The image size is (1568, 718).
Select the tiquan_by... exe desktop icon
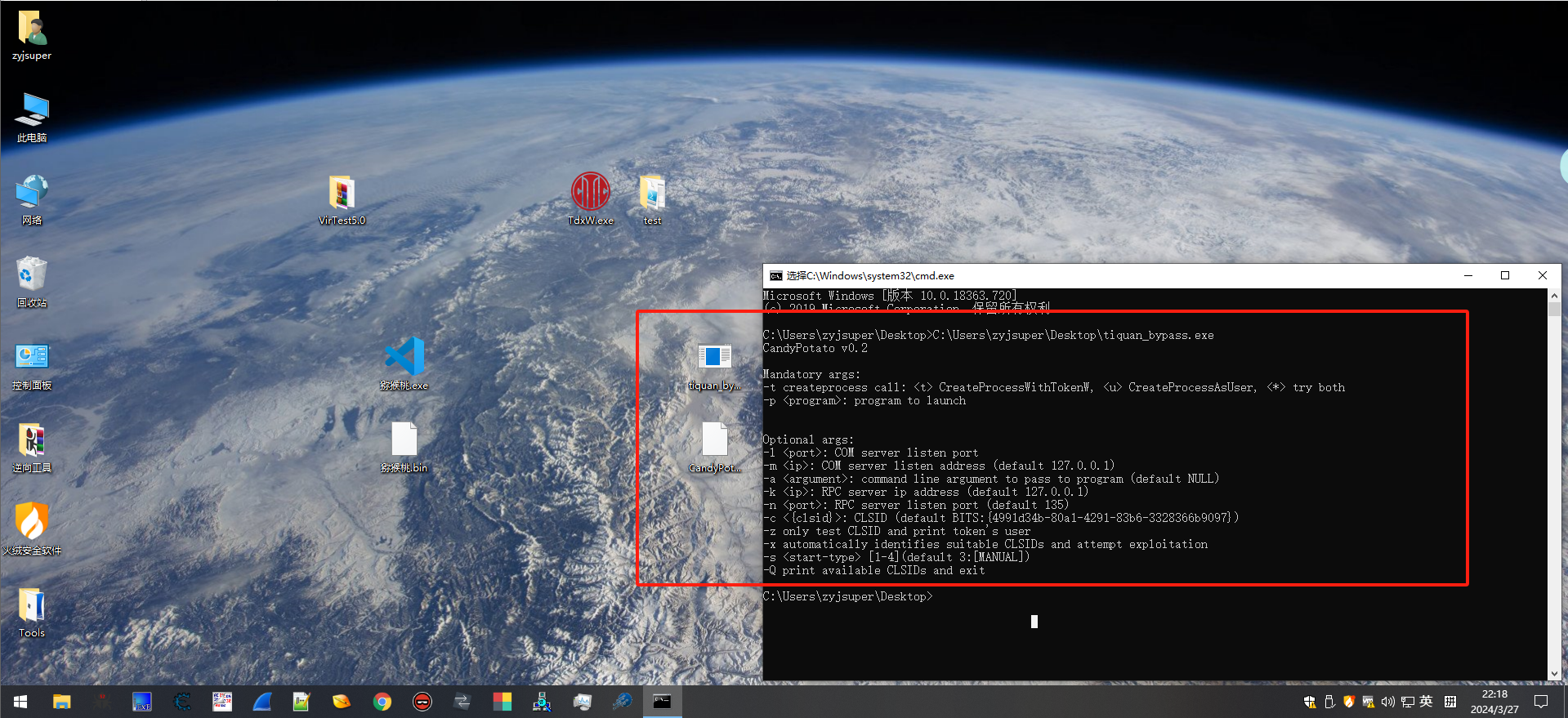pos(714,365)
